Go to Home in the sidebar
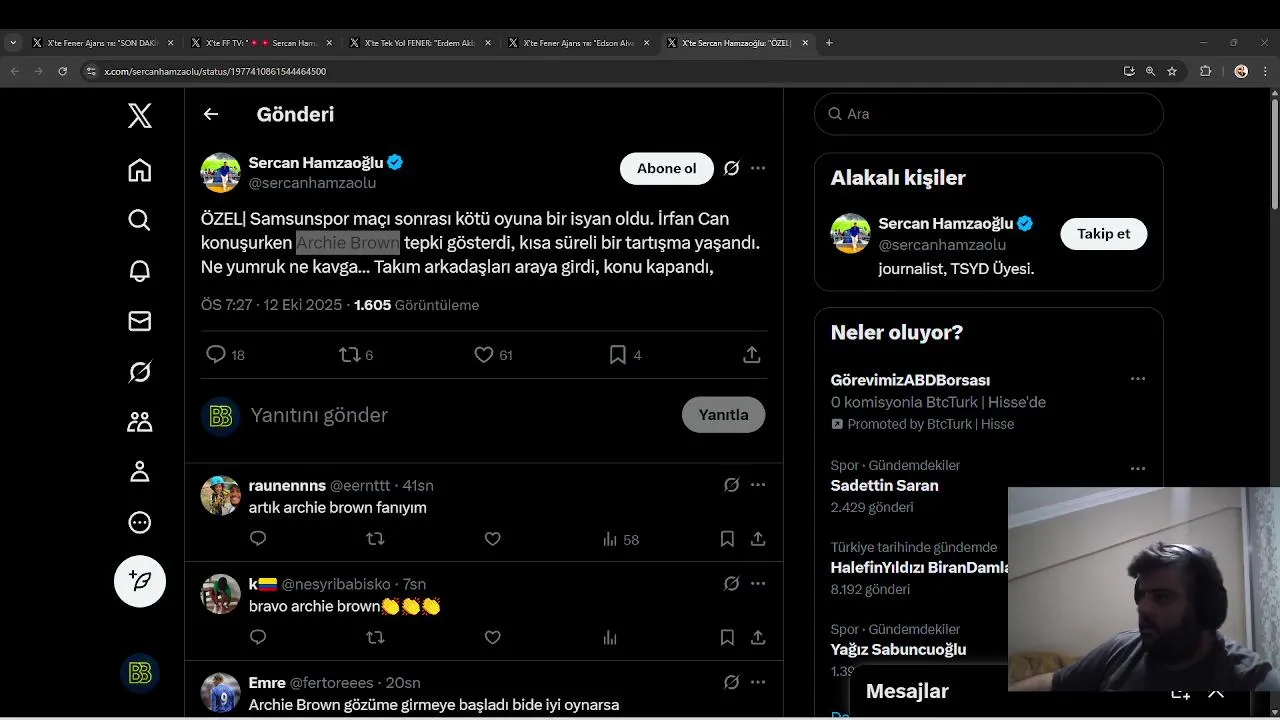 click(140, 170)
